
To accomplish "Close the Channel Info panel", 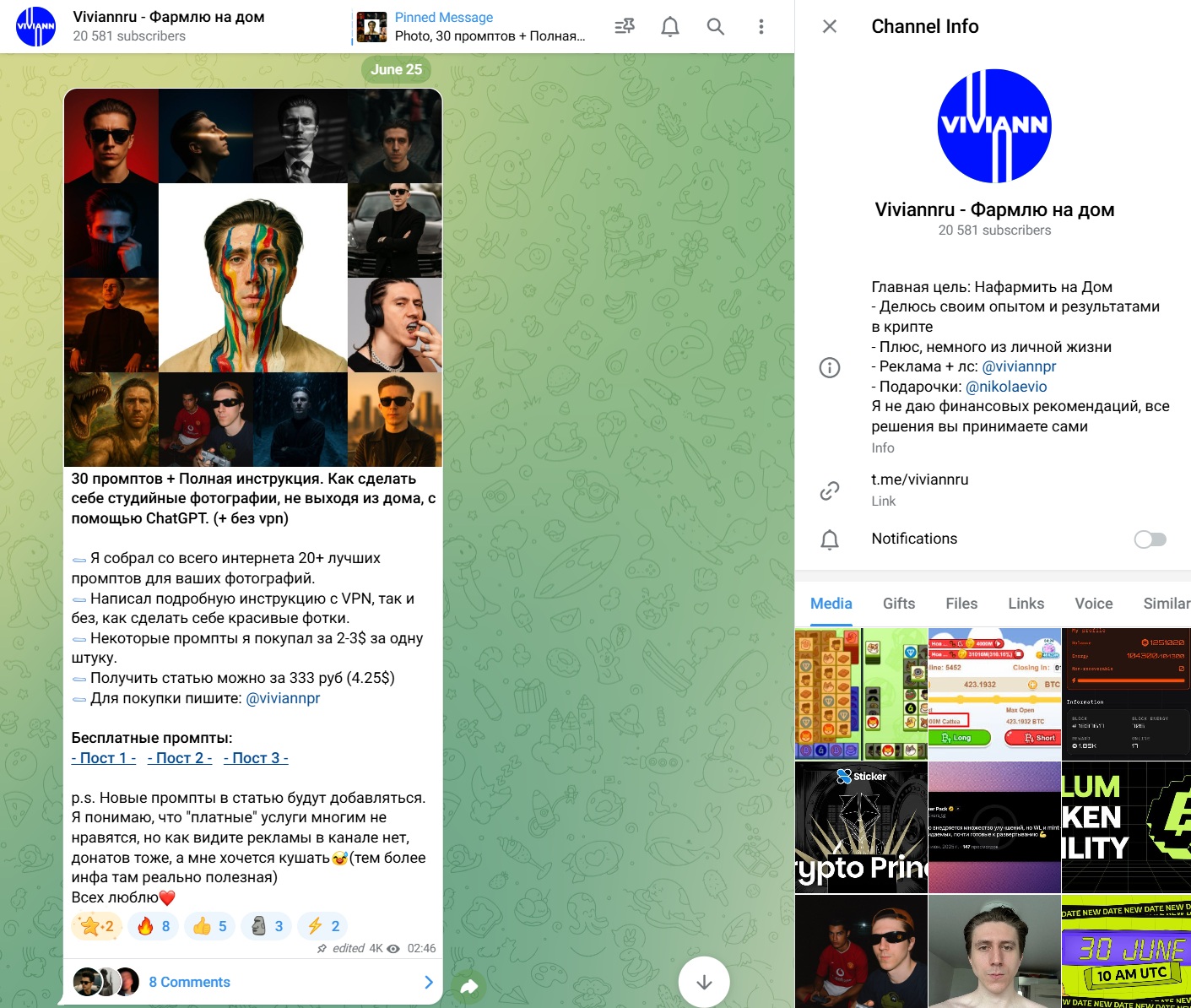I will point(830,26).
